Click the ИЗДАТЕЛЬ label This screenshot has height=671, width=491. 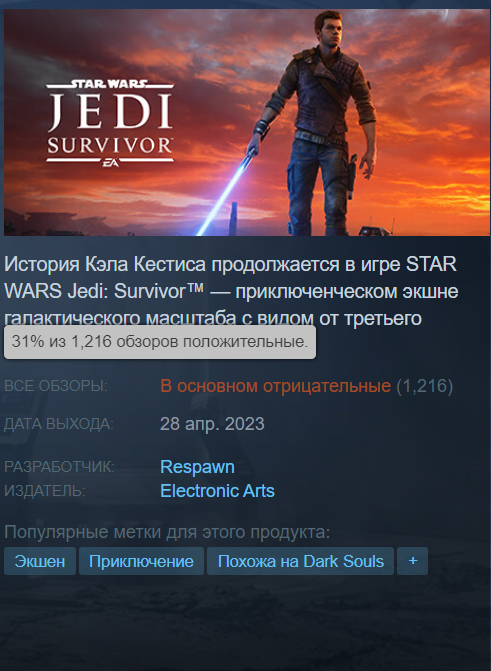click(45, 490)
